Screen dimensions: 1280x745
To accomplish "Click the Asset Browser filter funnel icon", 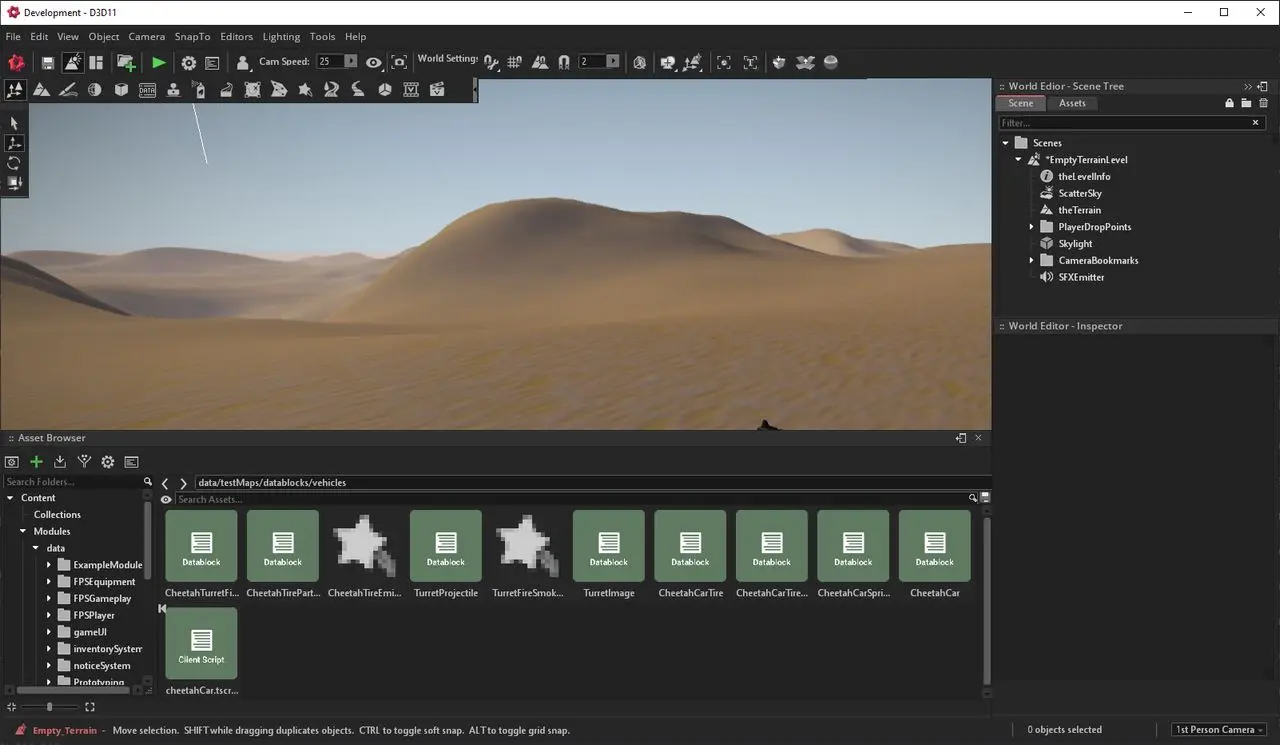I will click(x=84, y=462).
